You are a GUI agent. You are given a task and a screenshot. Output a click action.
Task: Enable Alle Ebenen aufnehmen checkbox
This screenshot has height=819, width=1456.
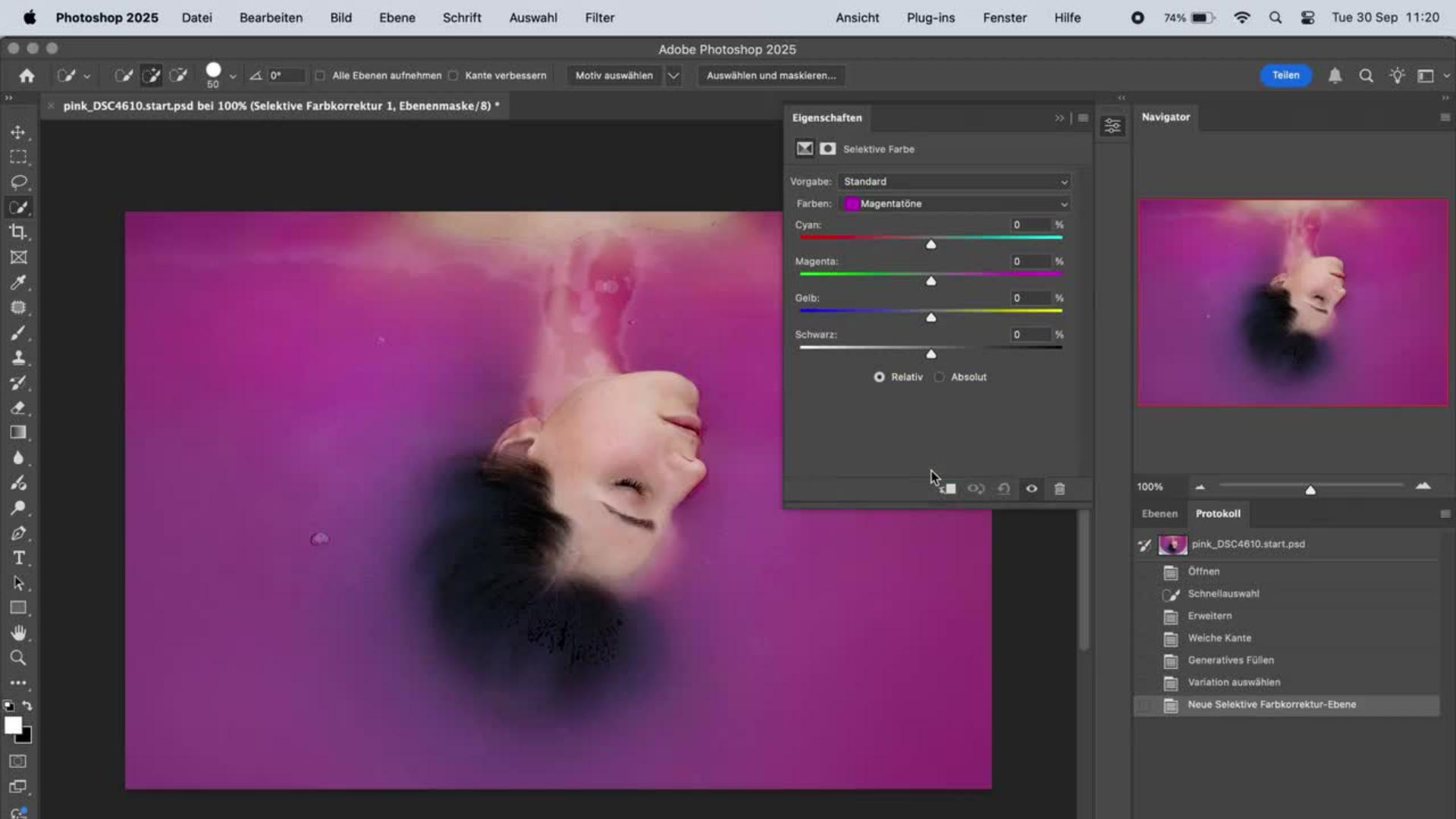320,76
